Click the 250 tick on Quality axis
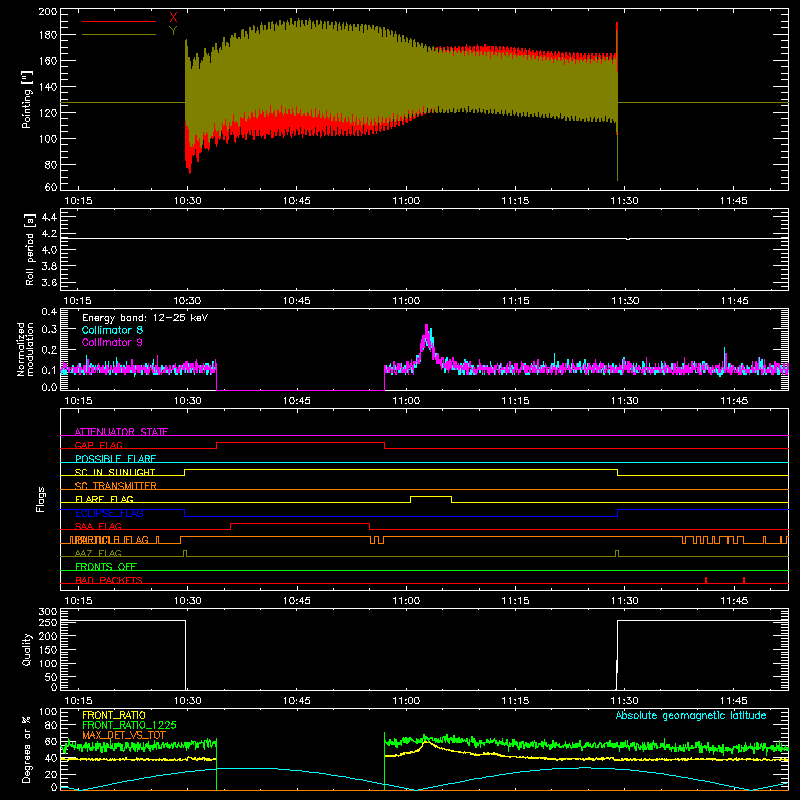Screen dimensions: 800x800 48,623
